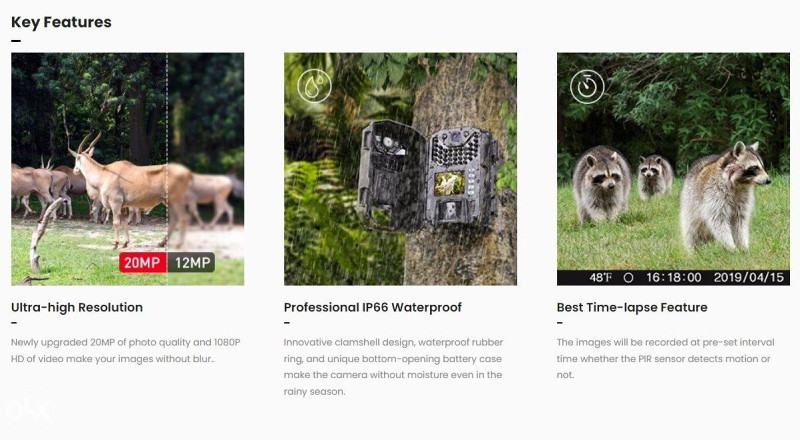
Task: Click the 20MP photo quality description text
Action: point(126,350)
